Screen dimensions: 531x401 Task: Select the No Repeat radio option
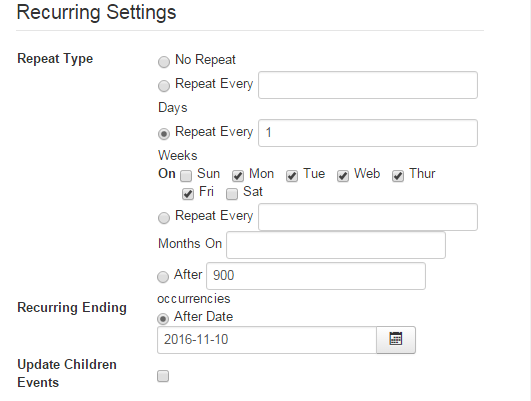[x=164, y=62]
